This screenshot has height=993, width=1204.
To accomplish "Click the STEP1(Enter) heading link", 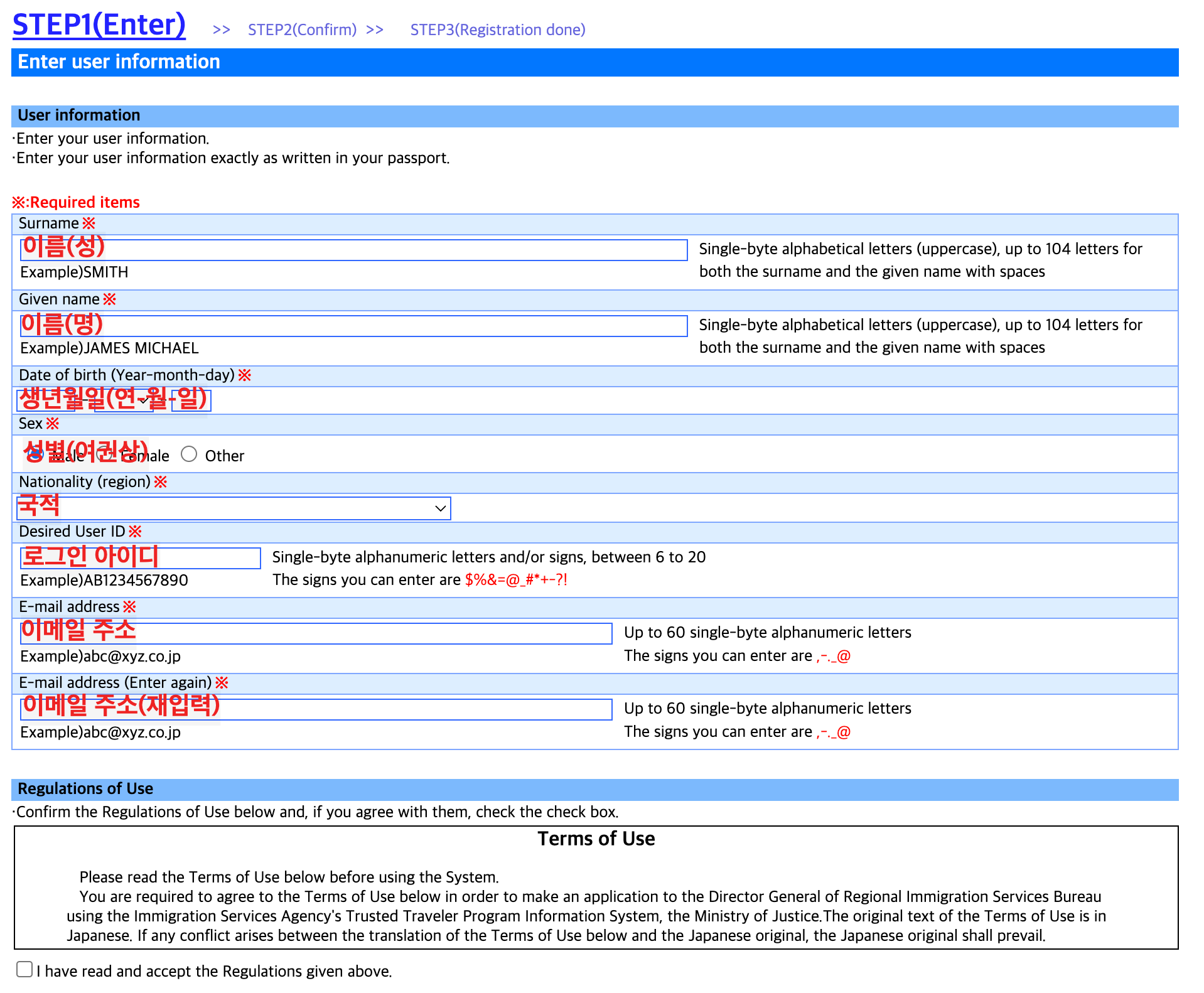I will pyautogui.click(x=99, y=25).
